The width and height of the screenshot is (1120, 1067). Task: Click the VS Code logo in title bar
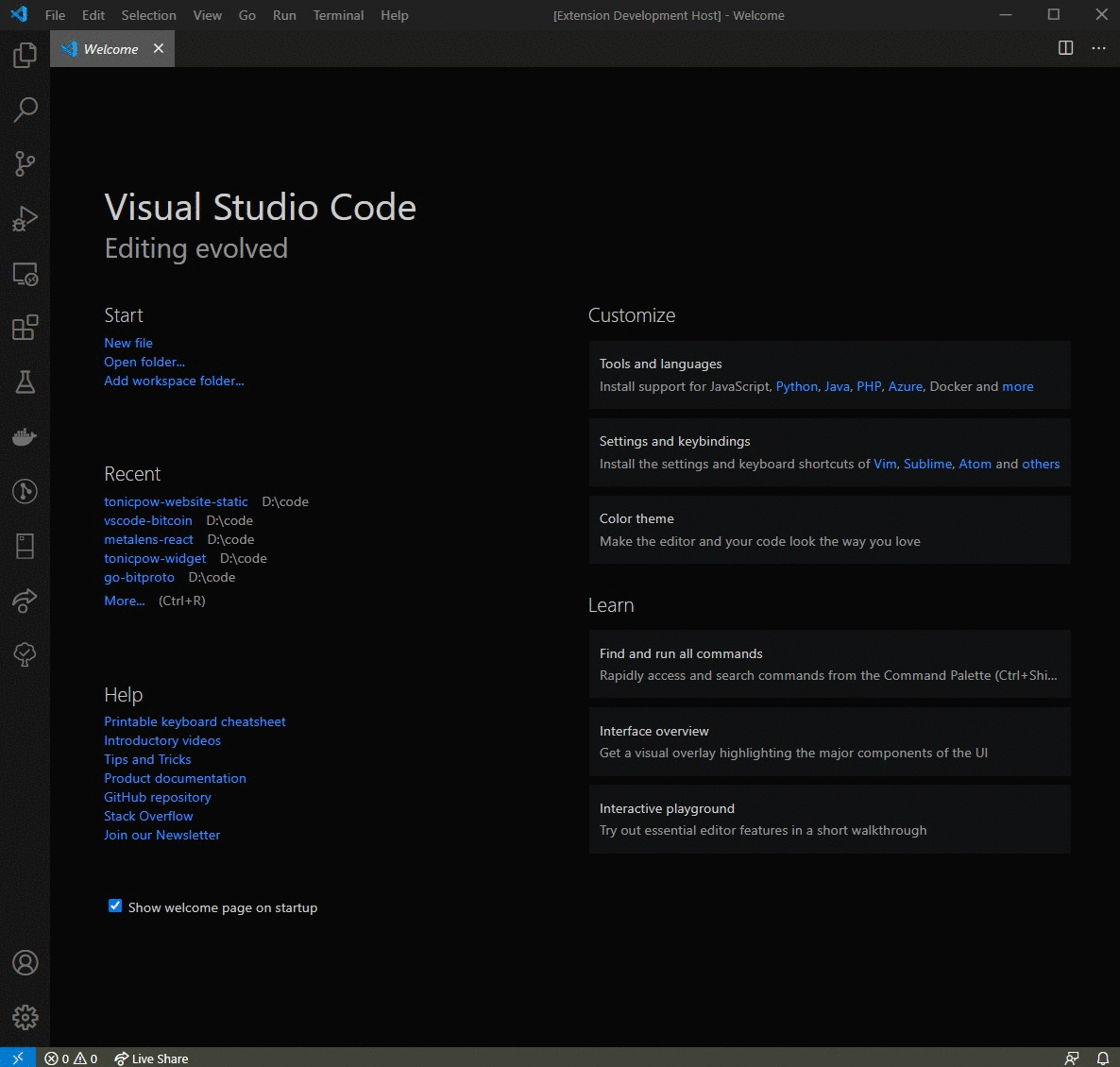tap(19, 13)
